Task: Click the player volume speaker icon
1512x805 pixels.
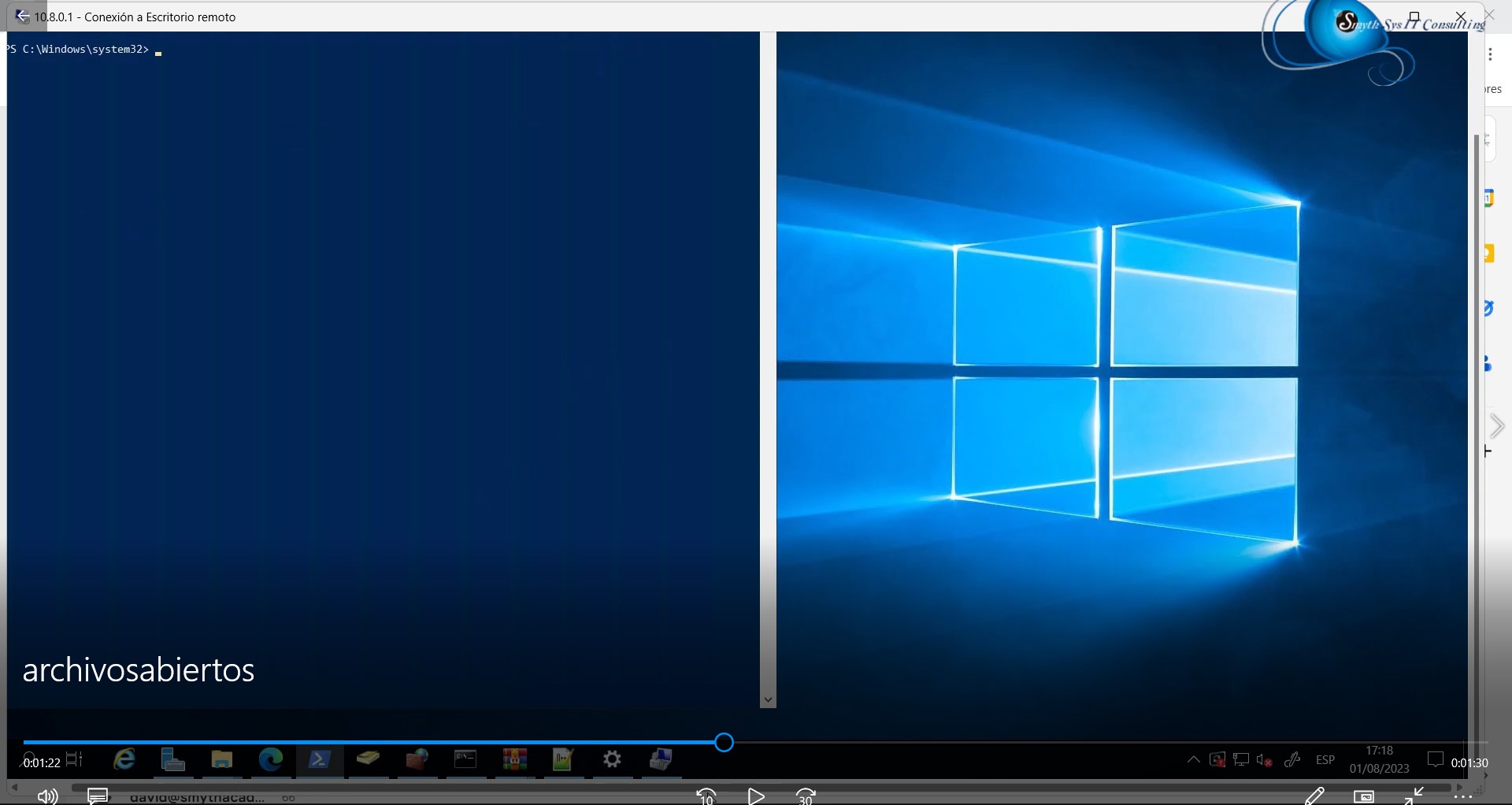Action: point(47,796)
